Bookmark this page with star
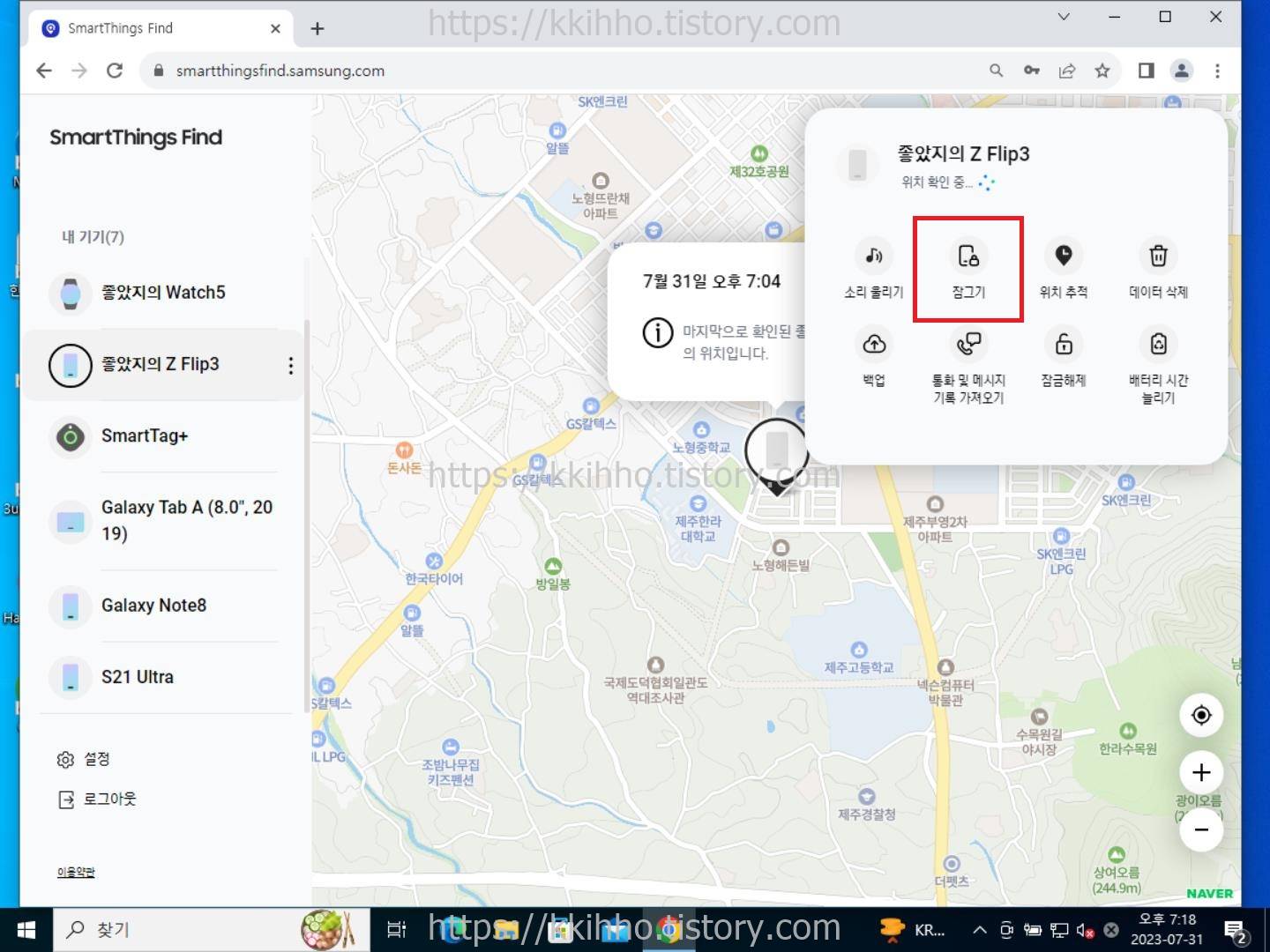Image resolution: width=1270 pixels, height=952 pixels. (1102, 71)
